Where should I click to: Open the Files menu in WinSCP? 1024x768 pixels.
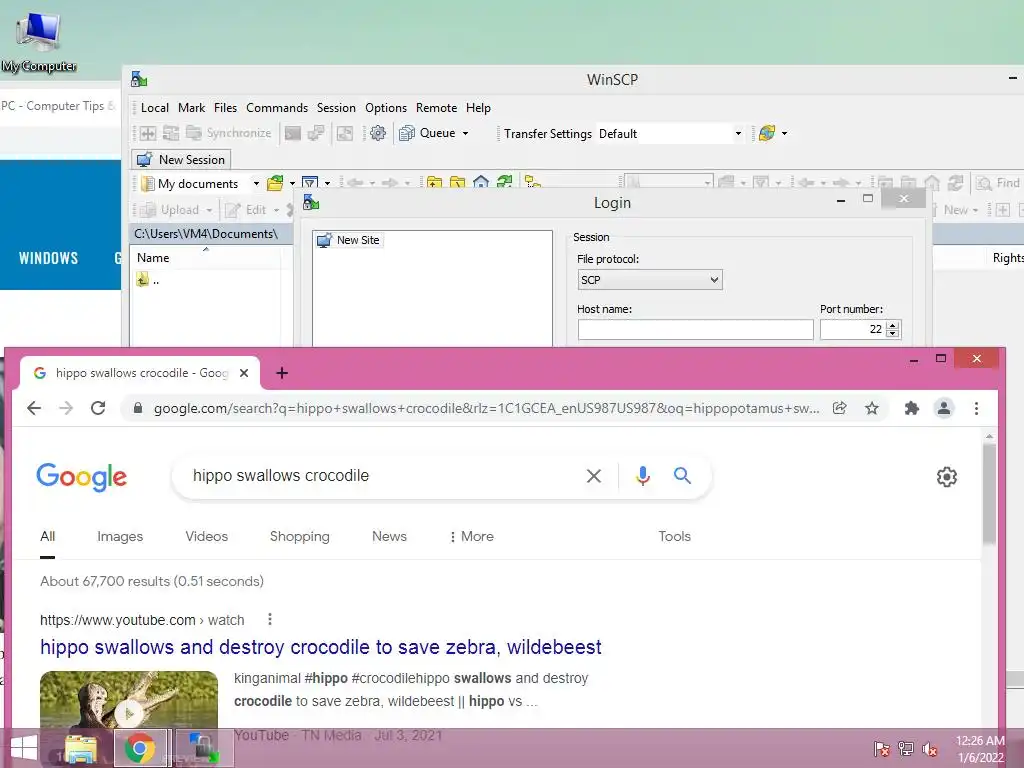(x=225, y=108)
